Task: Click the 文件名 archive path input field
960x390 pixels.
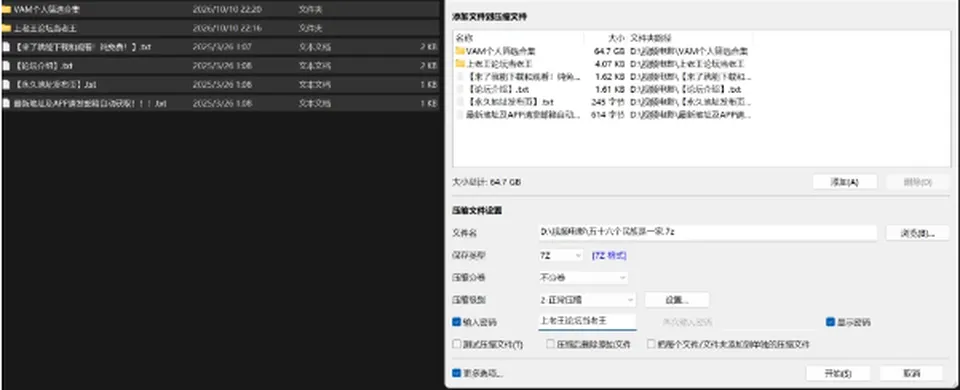Action: click(708, 233)
